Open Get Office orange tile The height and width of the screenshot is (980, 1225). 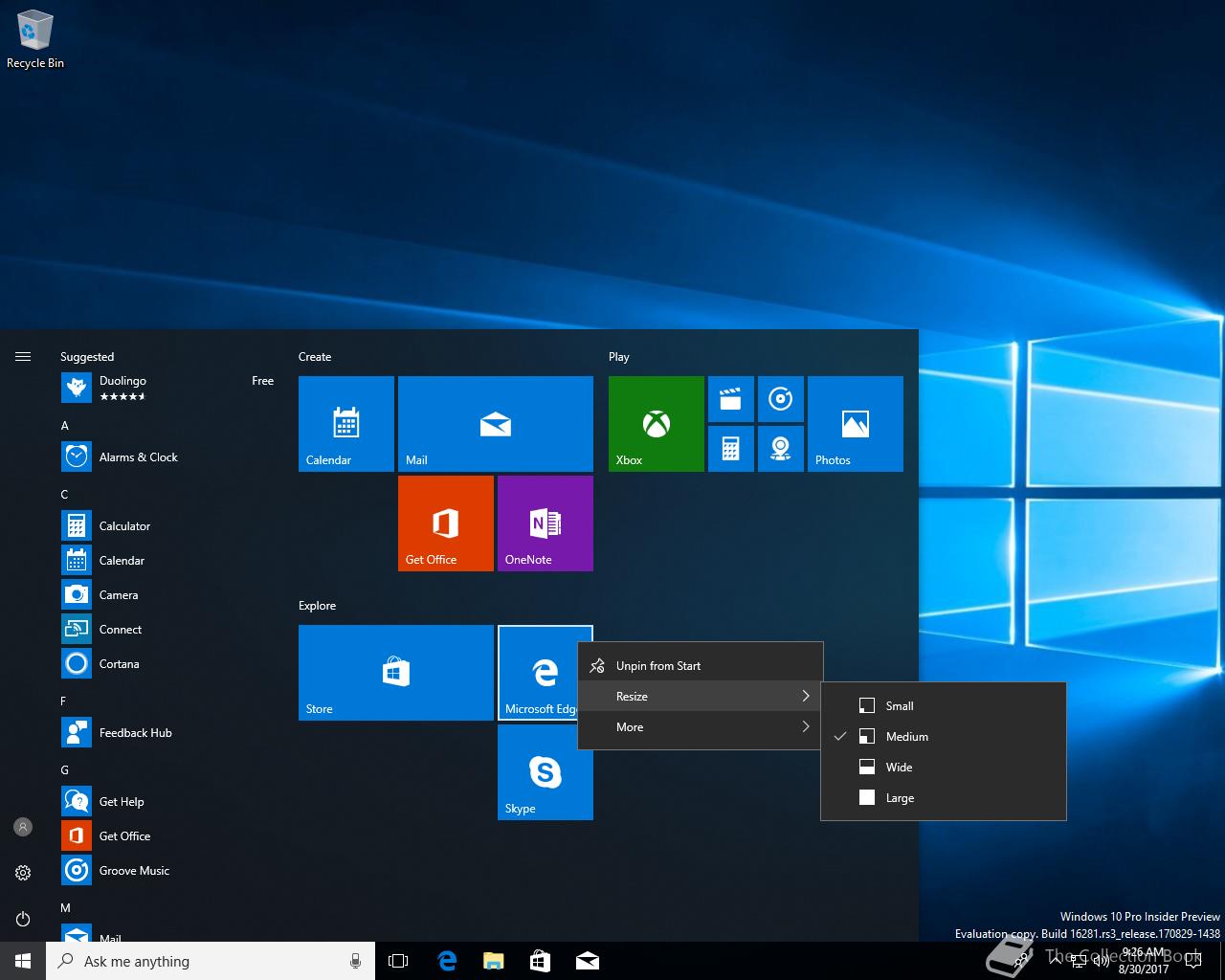coord(445,523)
